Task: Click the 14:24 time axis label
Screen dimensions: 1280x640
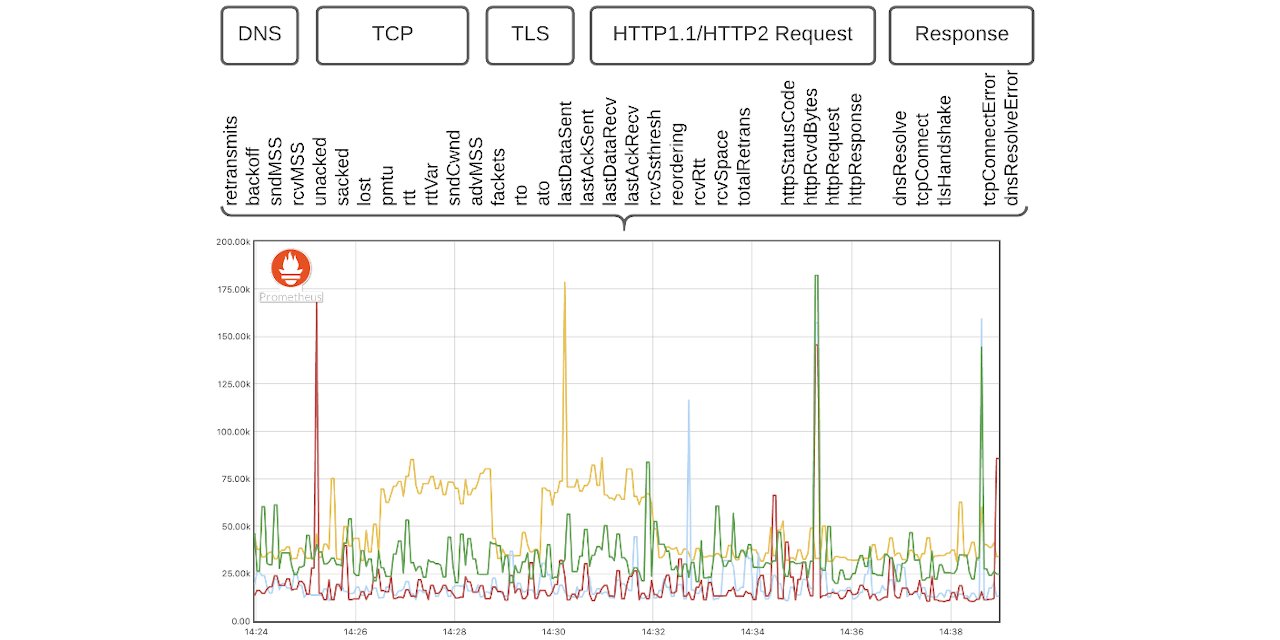Action: coord(256,632)
